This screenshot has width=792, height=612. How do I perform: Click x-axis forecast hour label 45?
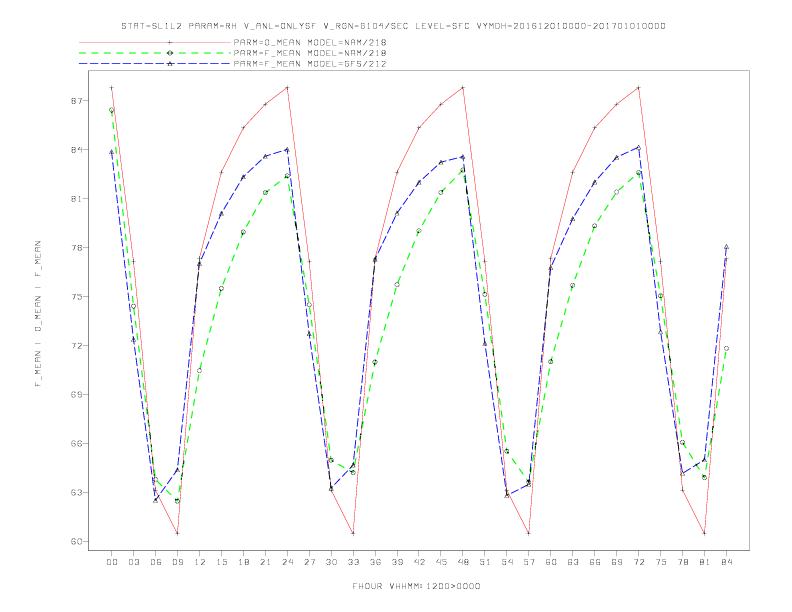441,562
